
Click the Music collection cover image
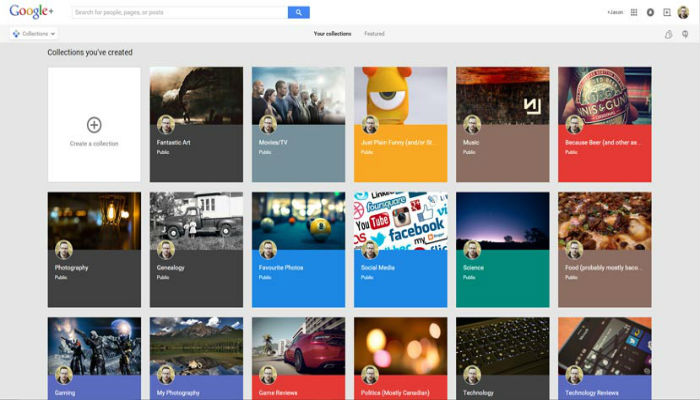[x=503, y=96]
